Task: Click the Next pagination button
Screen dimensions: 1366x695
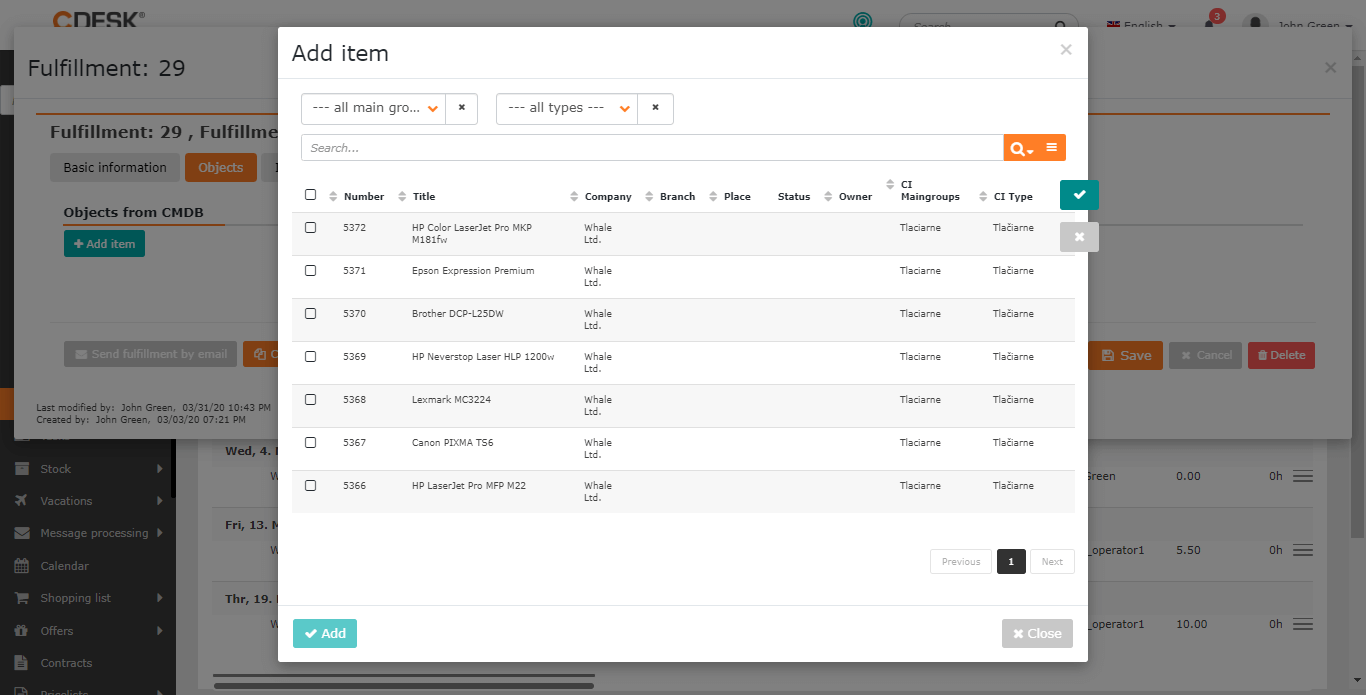Action: [1052, 562]
